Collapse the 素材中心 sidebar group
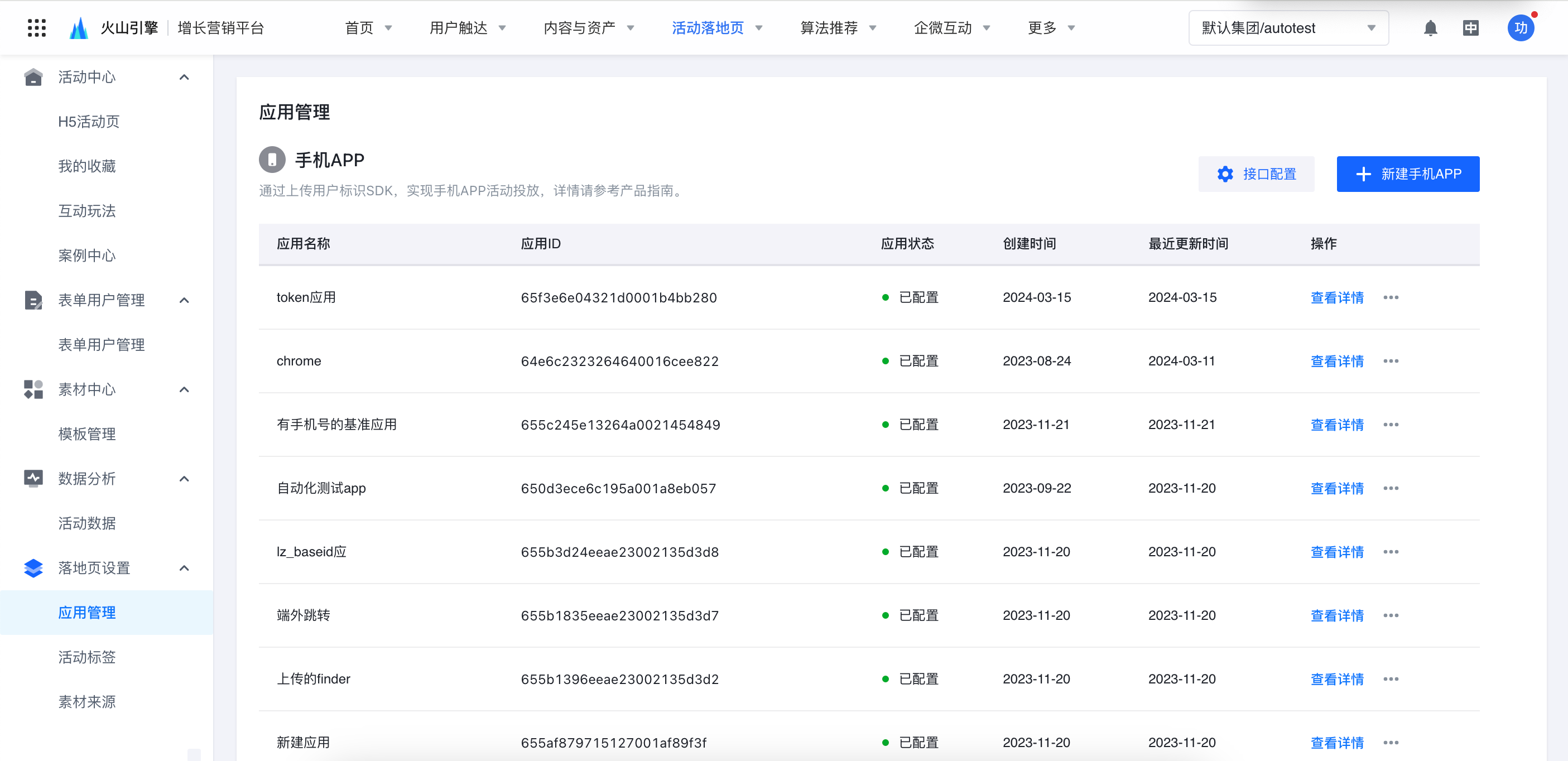1568x761 pixels. 185,389
